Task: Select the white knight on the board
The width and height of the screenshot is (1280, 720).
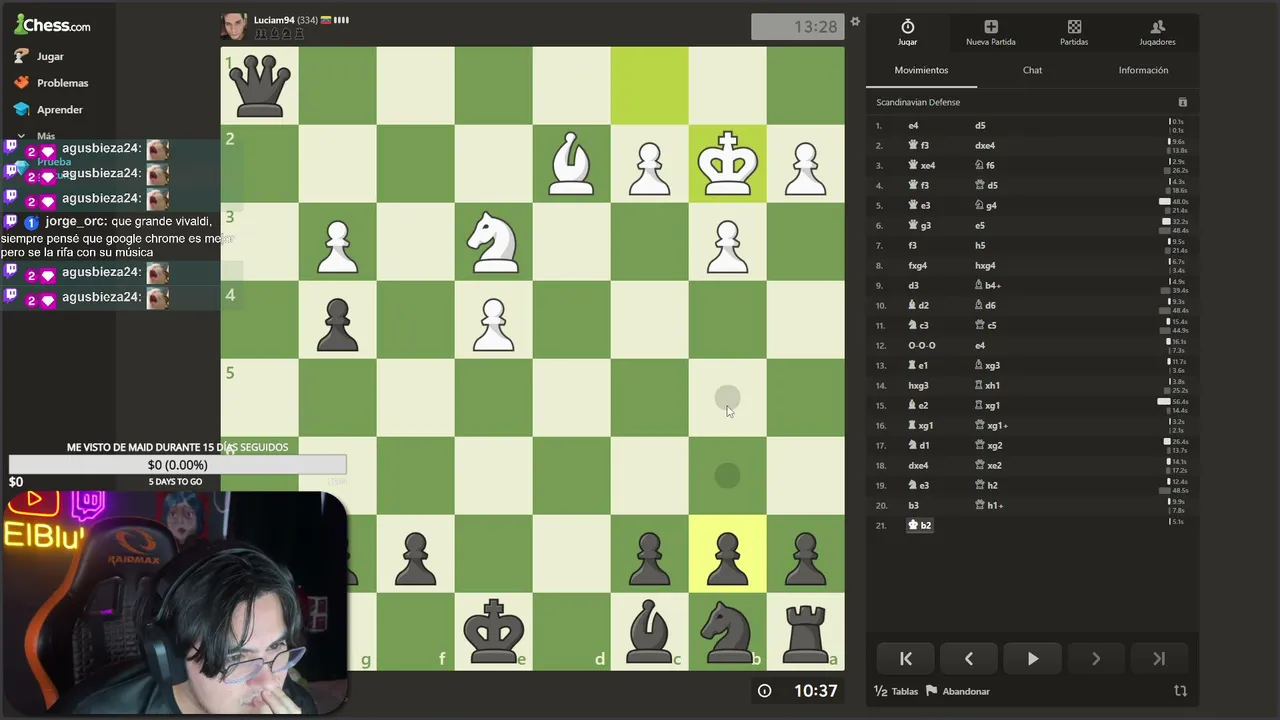Action: pyautogui.click(x=494, y=242)
